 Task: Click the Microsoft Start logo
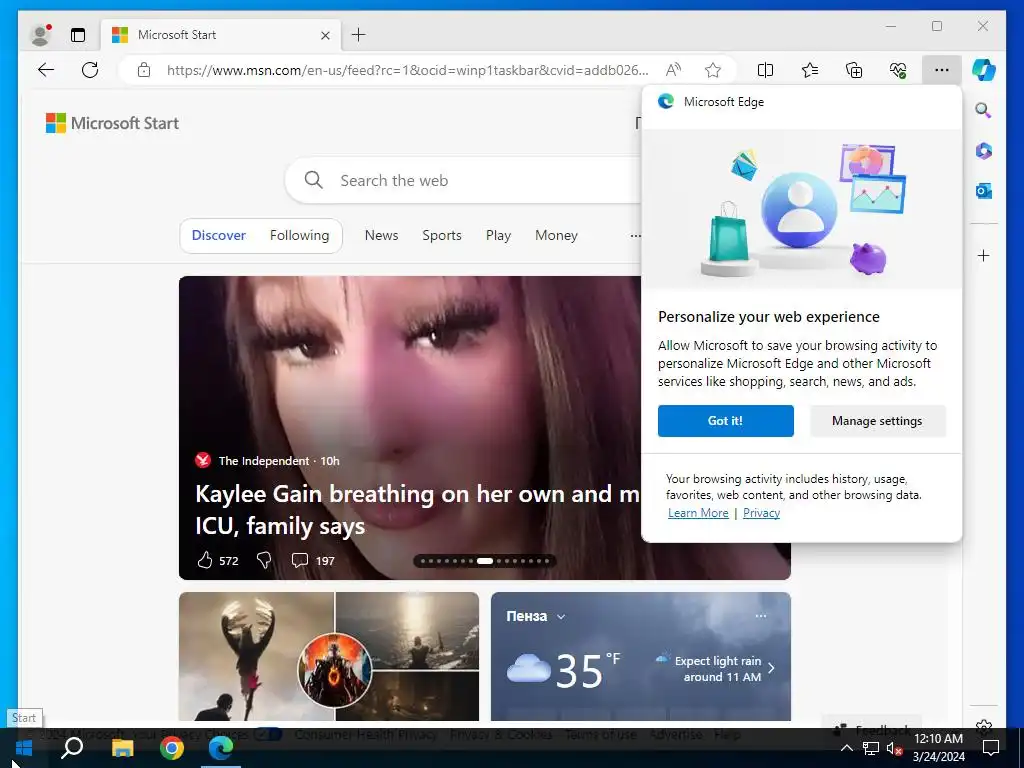pyautogui.click(x=112, y=123)
